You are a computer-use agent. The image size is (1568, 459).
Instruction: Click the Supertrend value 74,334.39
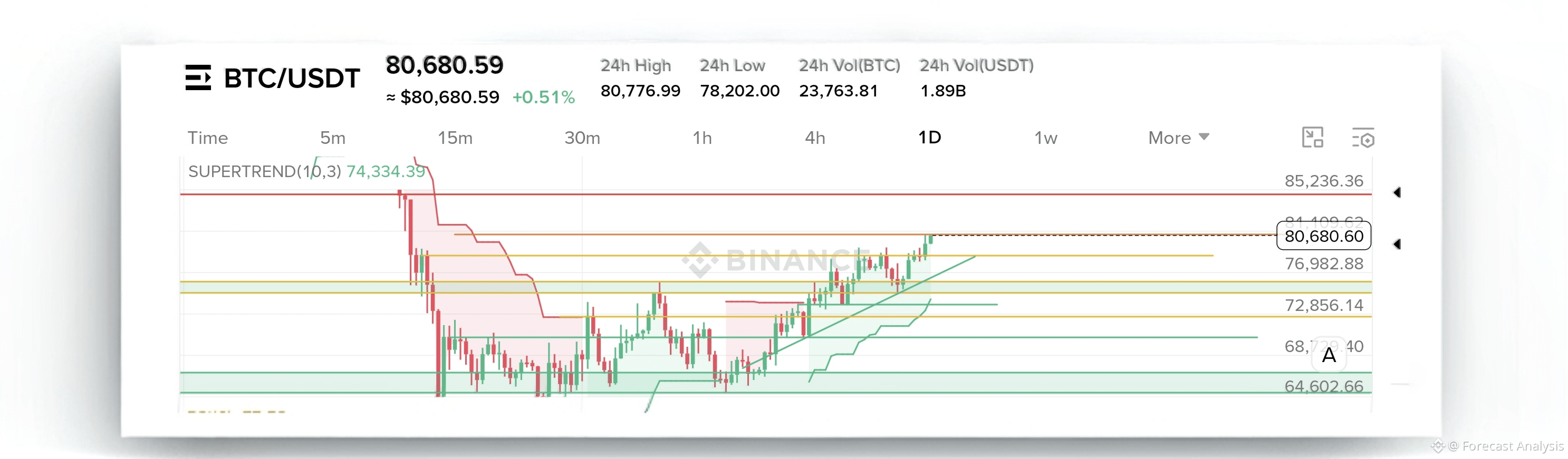coord(386,171)
